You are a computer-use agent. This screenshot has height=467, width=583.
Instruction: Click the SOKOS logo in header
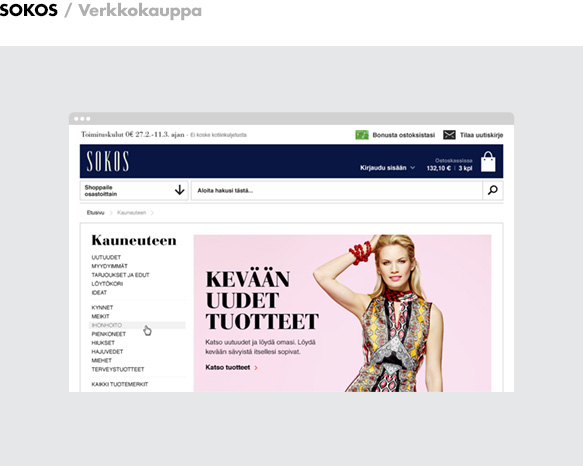point(108,161)
